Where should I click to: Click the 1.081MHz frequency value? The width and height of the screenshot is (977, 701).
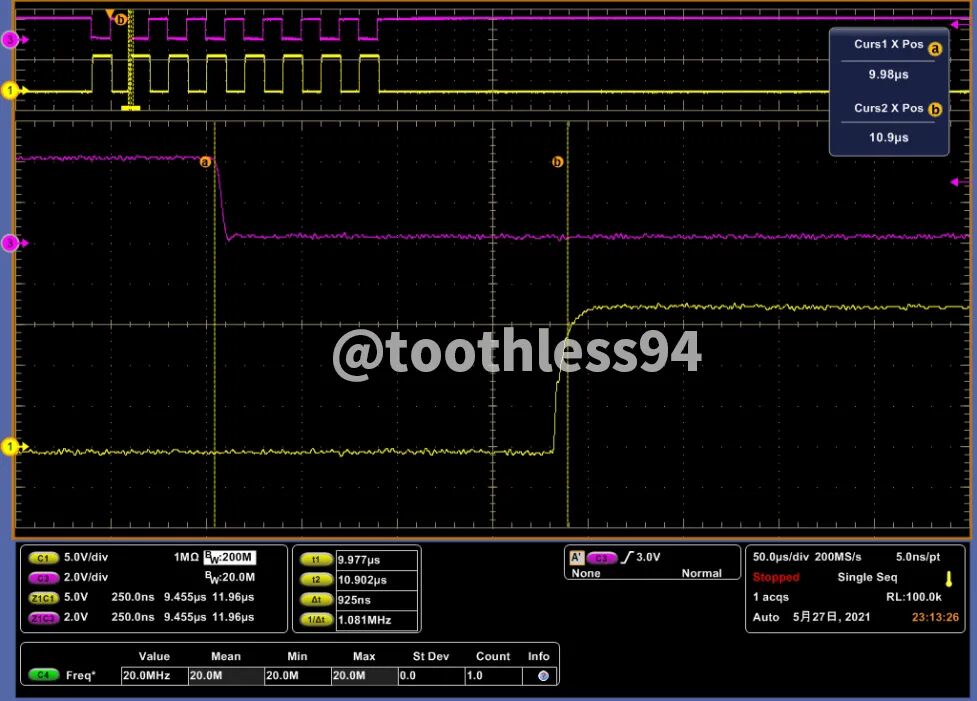376,619
